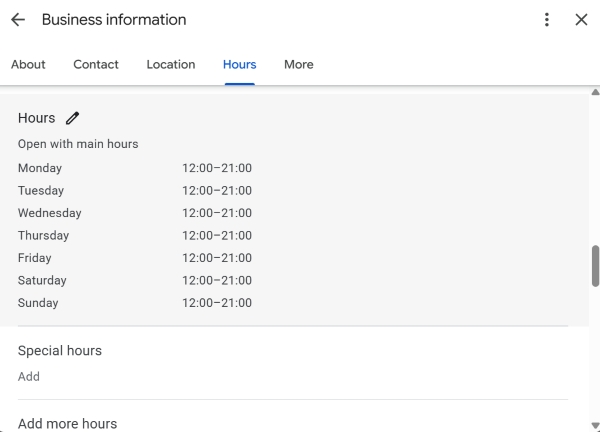
Task: Close the Business information panel
Action: 581,20
